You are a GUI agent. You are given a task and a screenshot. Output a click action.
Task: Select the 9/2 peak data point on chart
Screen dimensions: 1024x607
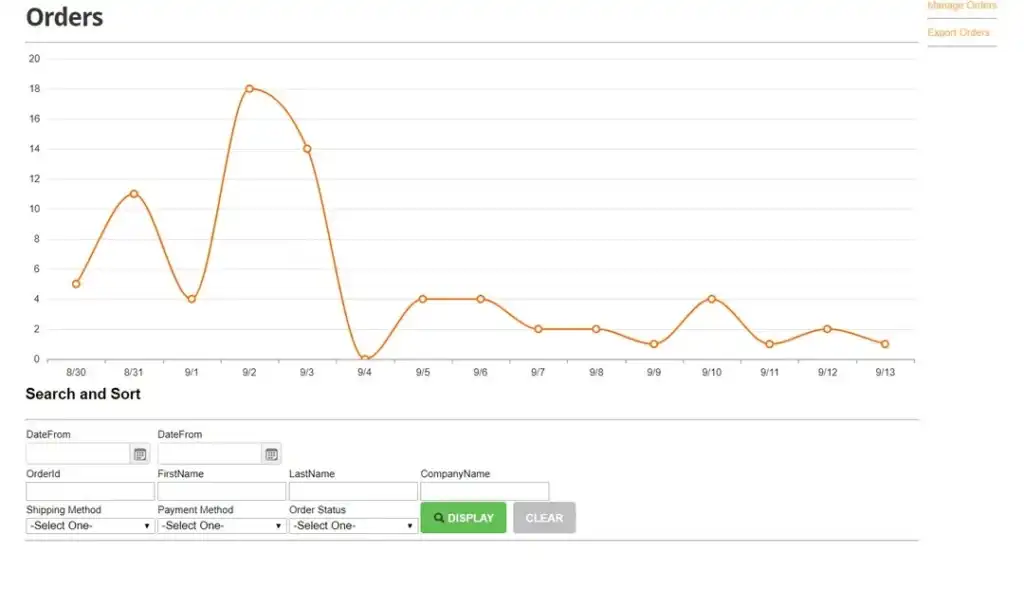tap(249, 88)
